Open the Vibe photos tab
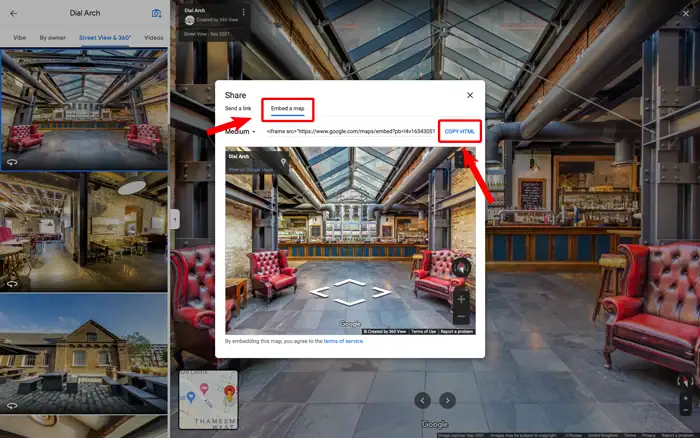 [19, 37]
